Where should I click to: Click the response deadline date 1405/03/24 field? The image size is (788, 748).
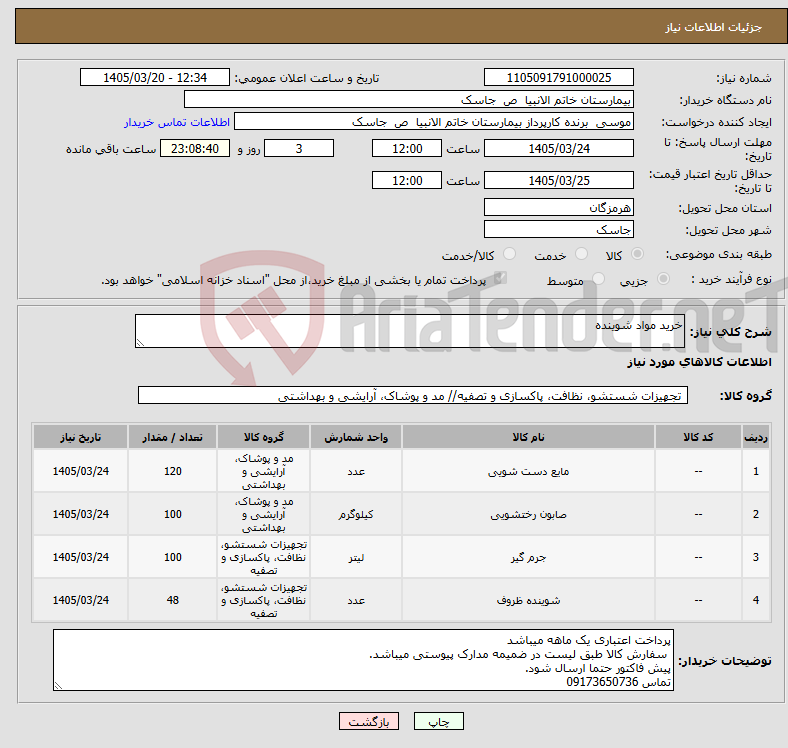[558, 148]
